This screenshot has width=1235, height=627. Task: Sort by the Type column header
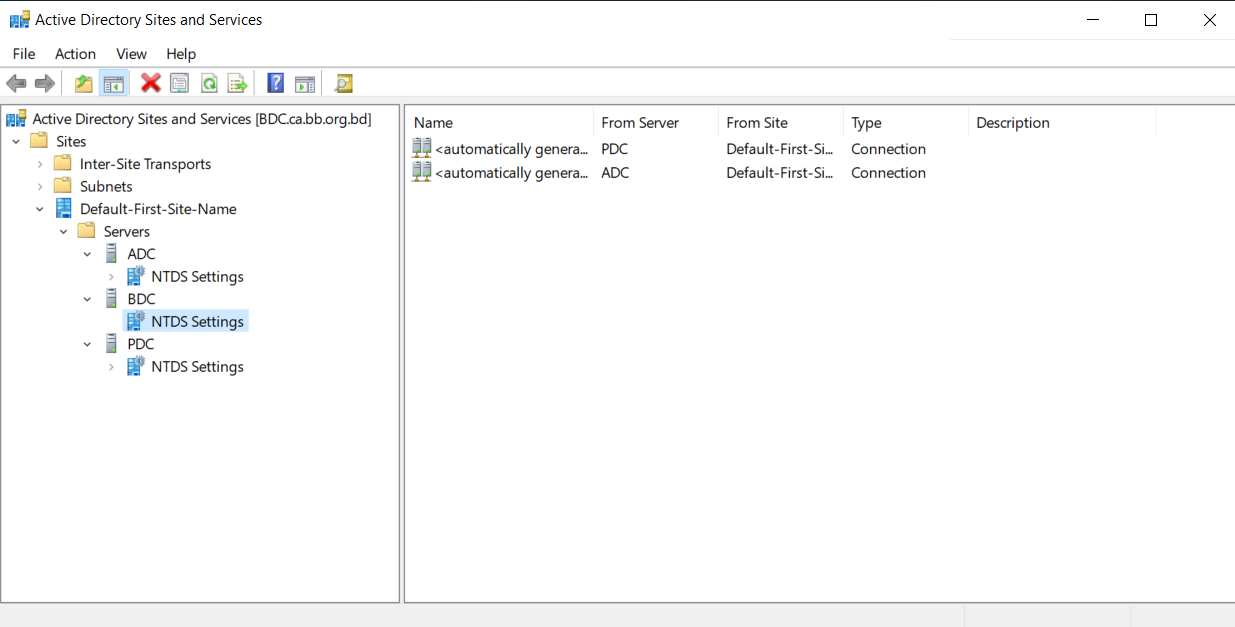906,123
